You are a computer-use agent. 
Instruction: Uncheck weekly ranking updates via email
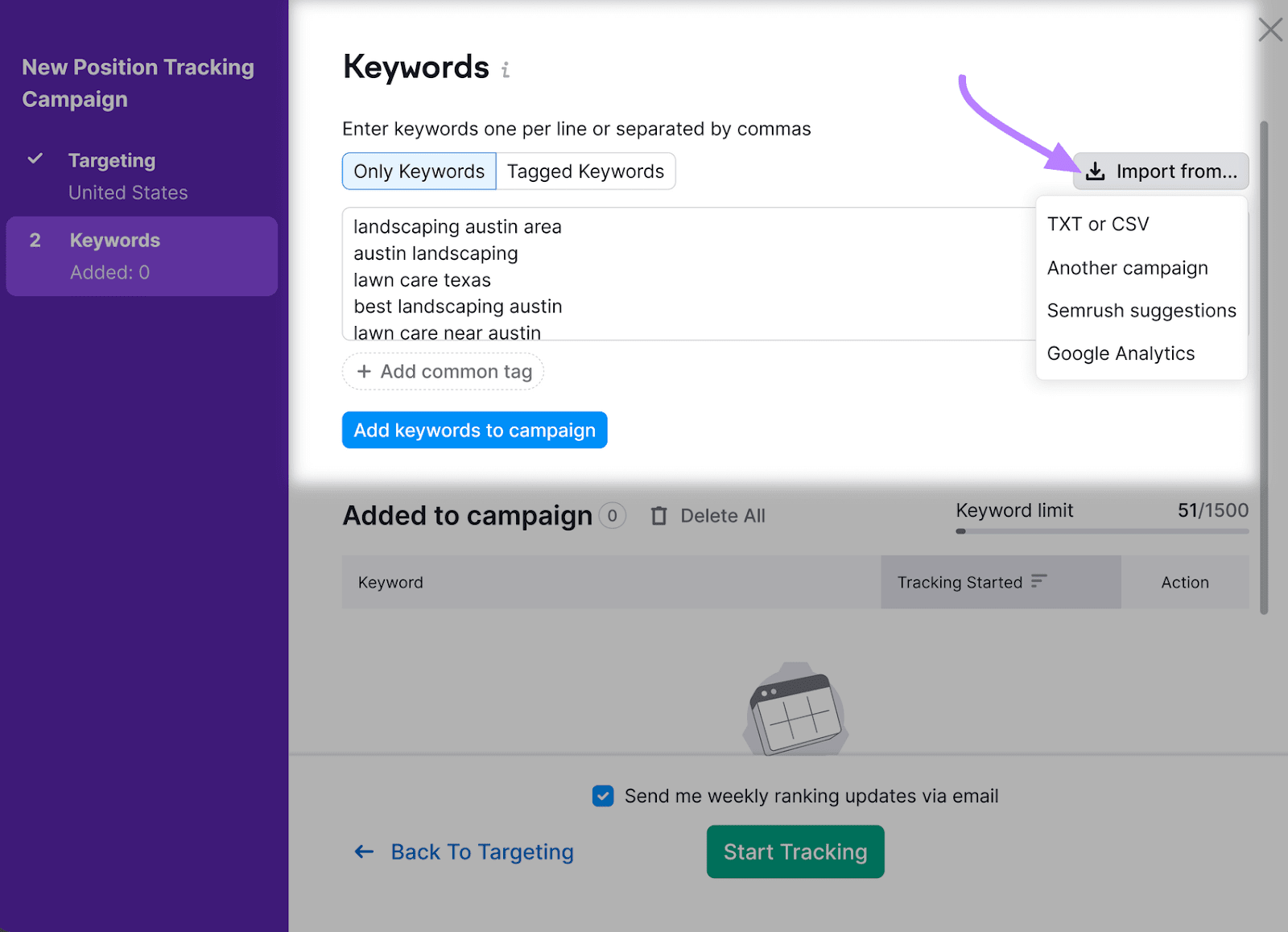pyautogui.click(x=603, y=795)
